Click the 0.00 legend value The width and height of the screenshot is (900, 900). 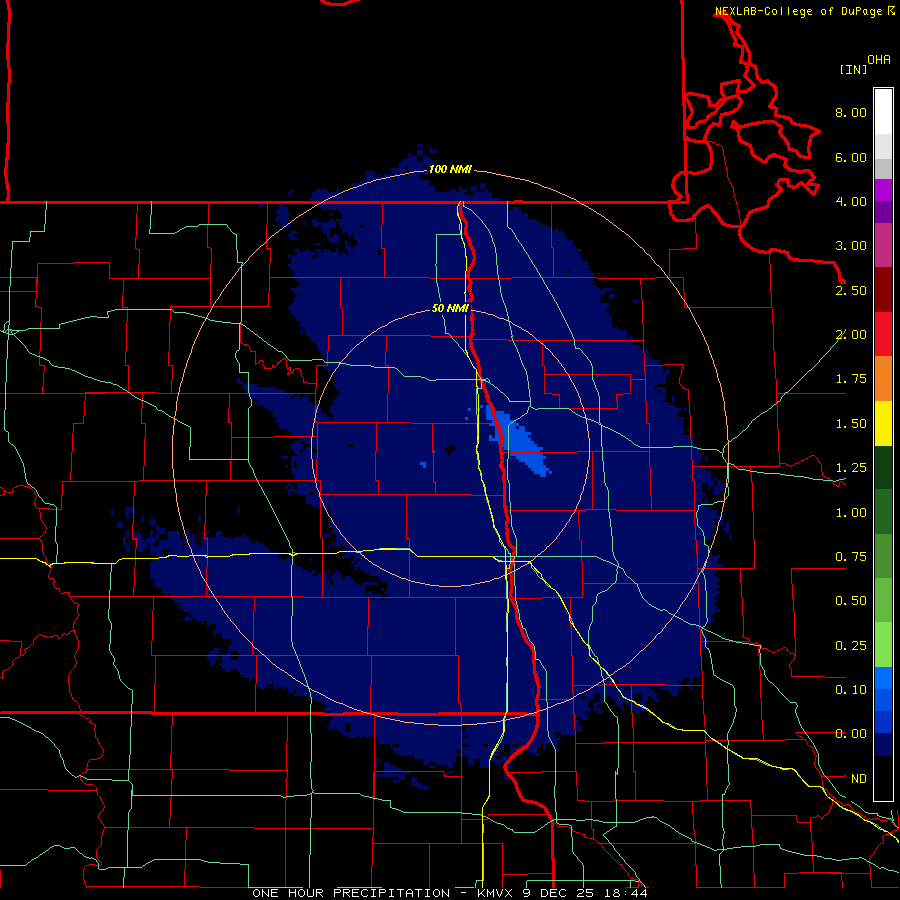pyautogui.click(x=851, y=734)
